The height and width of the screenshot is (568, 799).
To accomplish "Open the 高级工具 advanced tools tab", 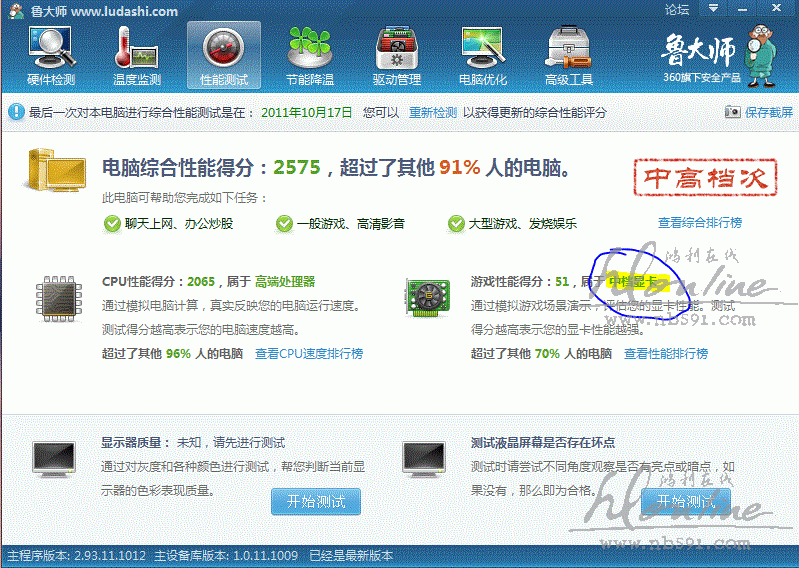I will coord(569,56).
